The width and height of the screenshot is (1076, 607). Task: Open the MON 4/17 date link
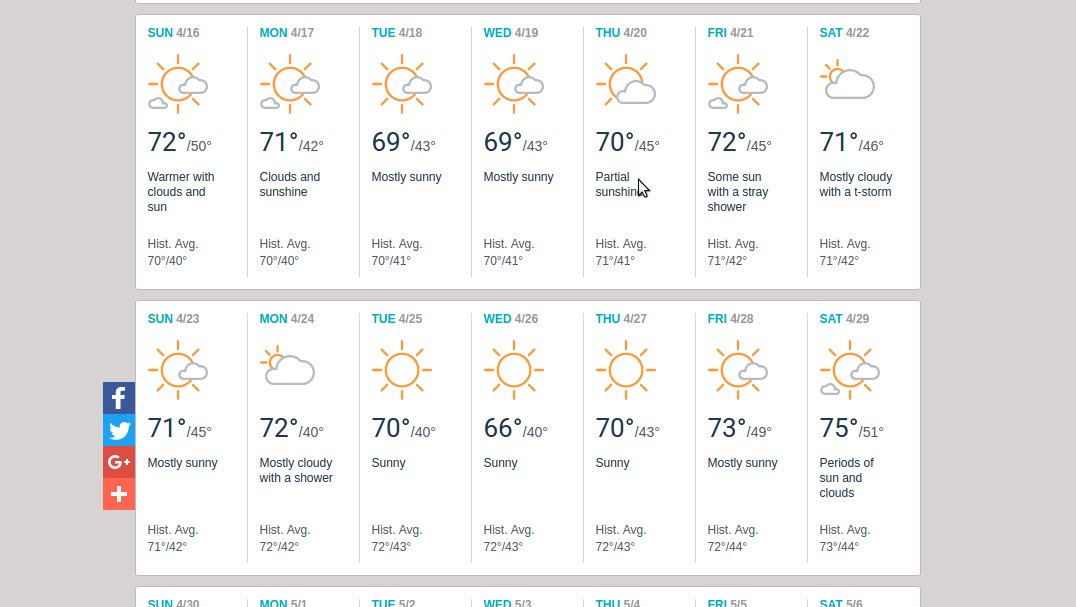287,33
